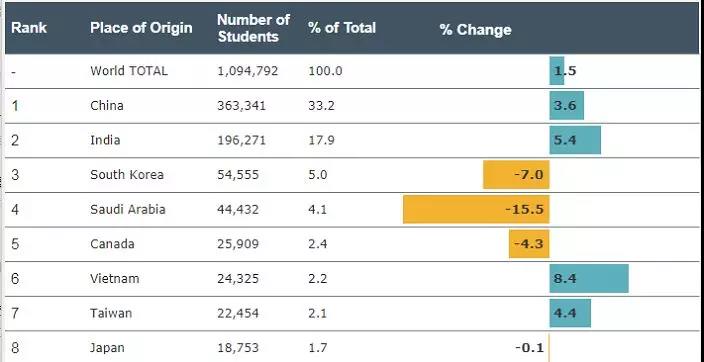Select the Japan row label
This screenshot has height=362, width=704.
(107, 348)
